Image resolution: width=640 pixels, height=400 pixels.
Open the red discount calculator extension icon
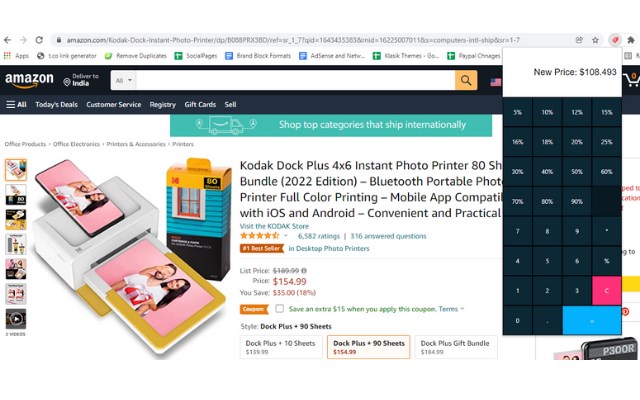click(614, 40)
